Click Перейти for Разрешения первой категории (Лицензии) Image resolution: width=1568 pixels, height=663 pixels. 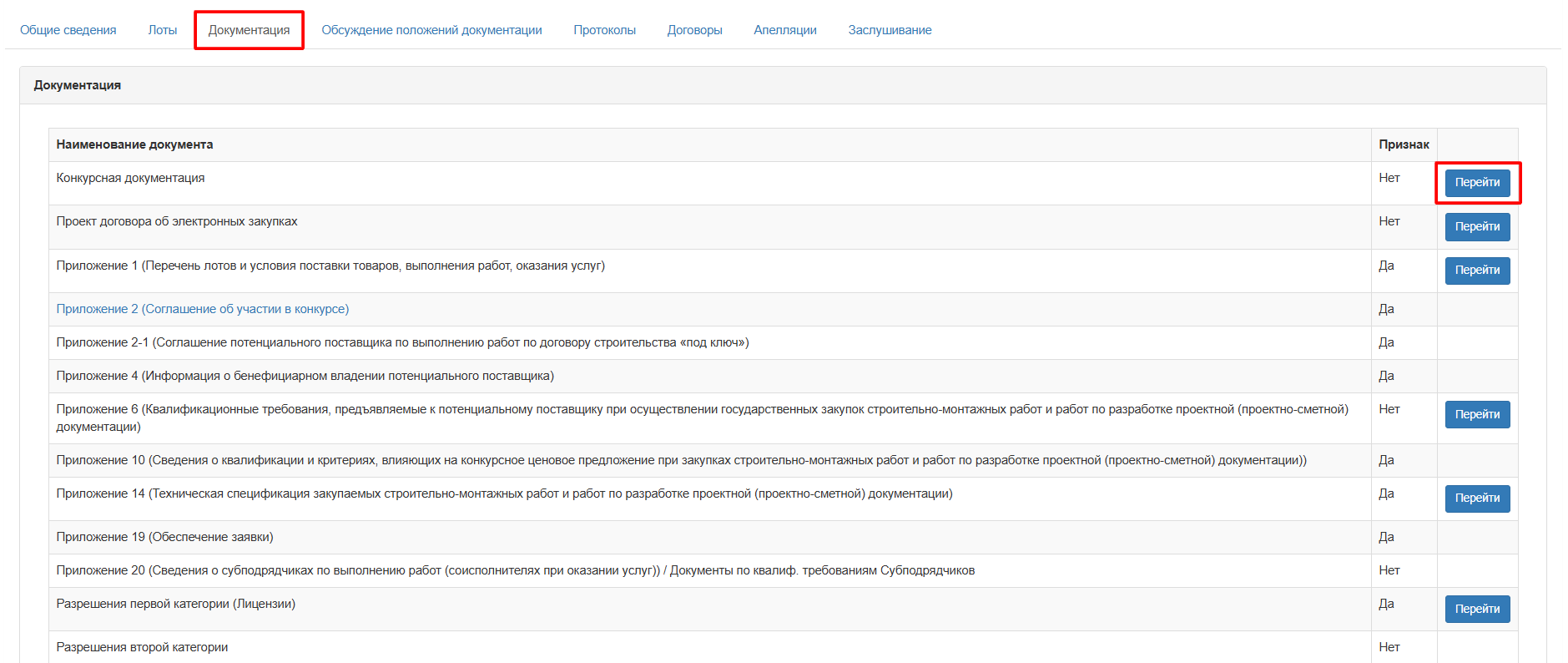1477,610
